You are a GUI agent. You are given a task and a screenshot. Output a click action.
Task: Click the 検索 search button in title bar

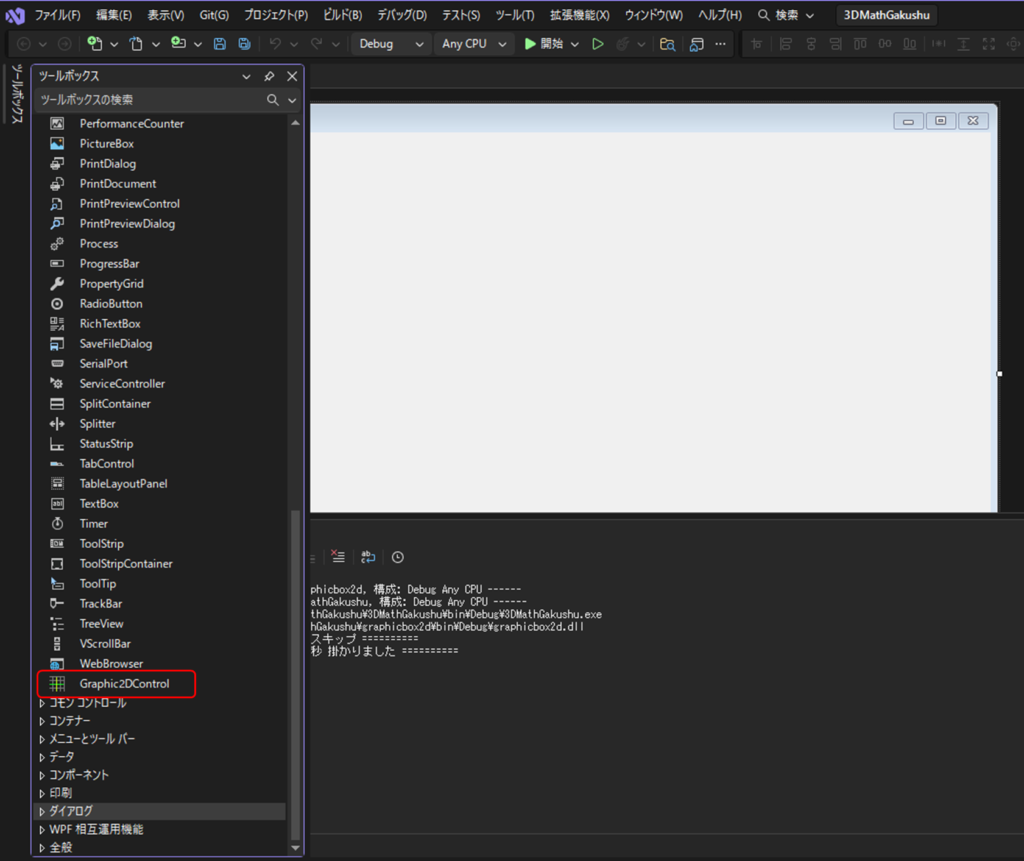pyautogui.click(x=786, y=15)
